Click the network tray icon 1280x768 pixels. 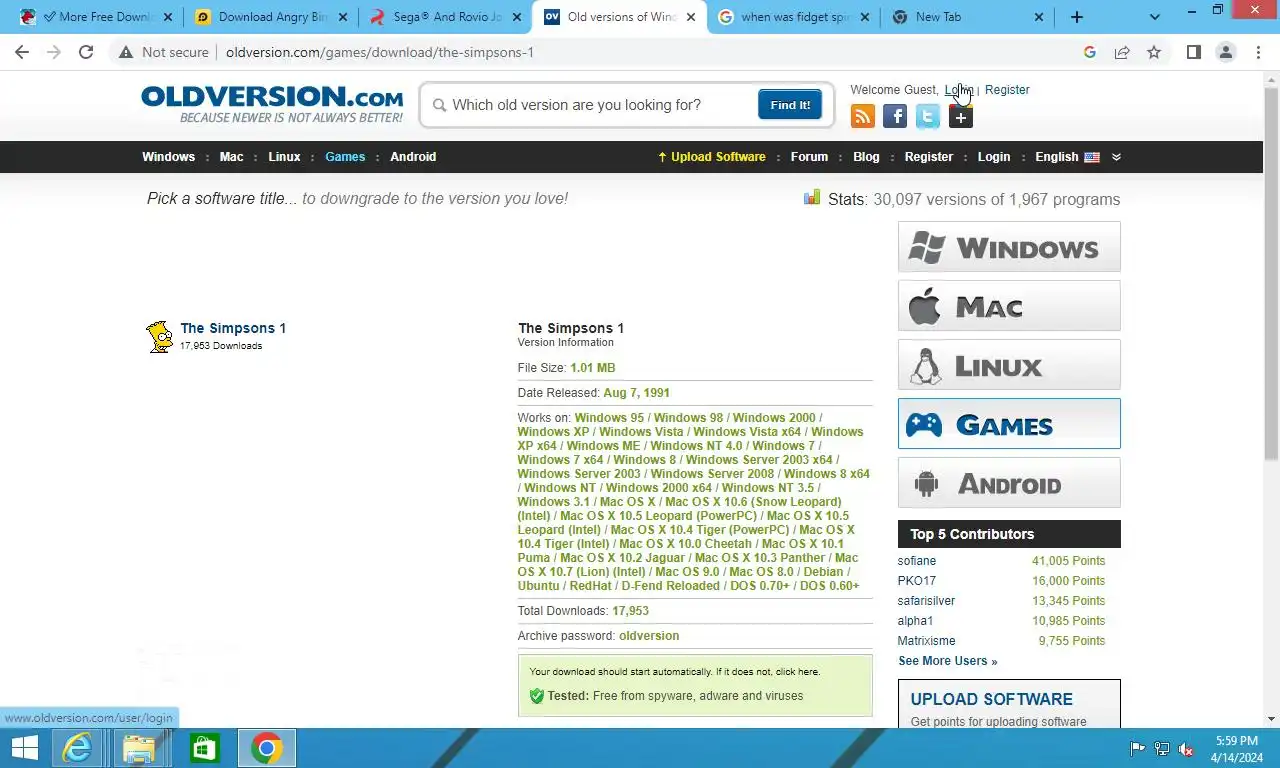1162,749
